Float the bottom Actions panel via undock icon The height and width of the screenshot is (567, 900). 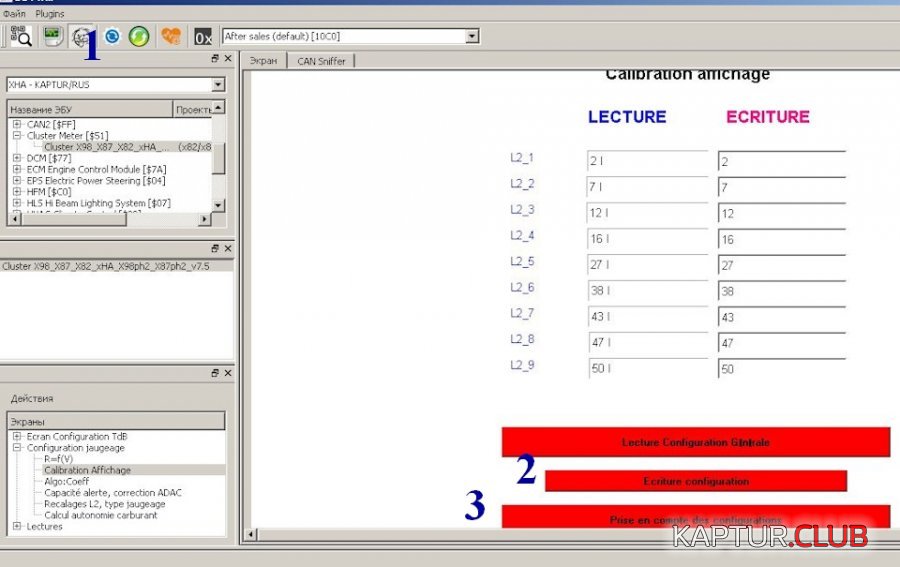coord(215,373)
